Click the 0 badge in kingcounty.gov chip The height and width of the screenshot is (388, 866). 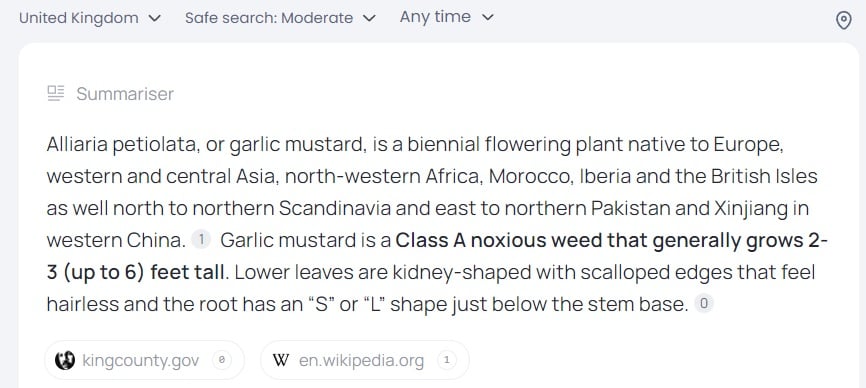[x=221, y=360]
